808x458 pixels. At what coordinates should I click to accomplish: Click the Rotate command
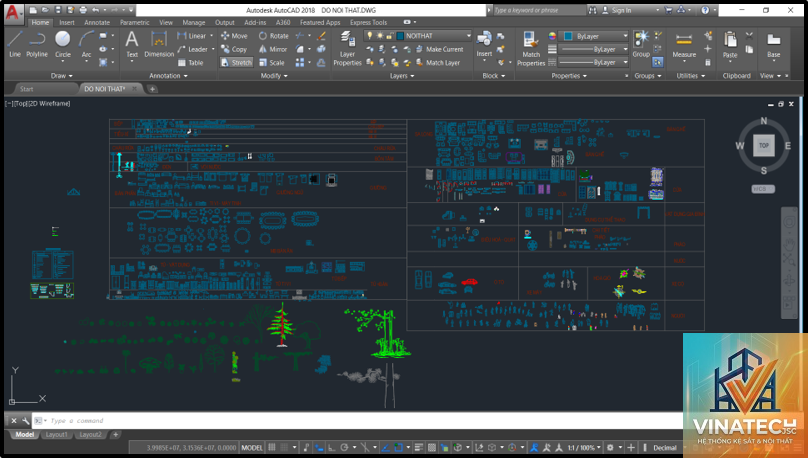point(274,36)
